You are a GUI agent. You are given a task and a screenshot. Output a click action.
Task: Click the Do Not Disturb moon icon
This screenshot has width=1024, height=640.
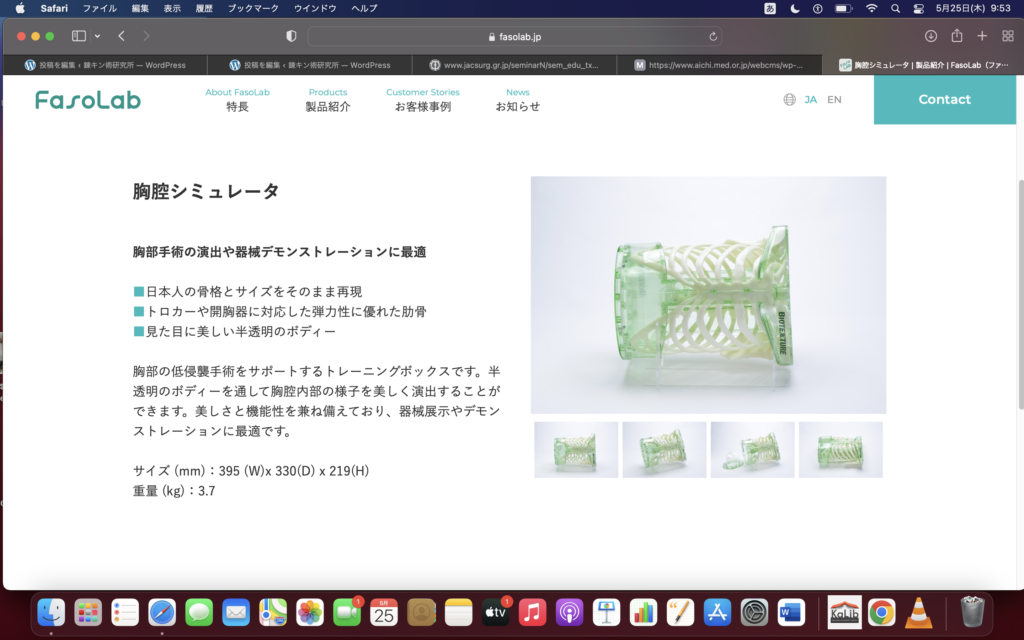[x=793, y=9]
